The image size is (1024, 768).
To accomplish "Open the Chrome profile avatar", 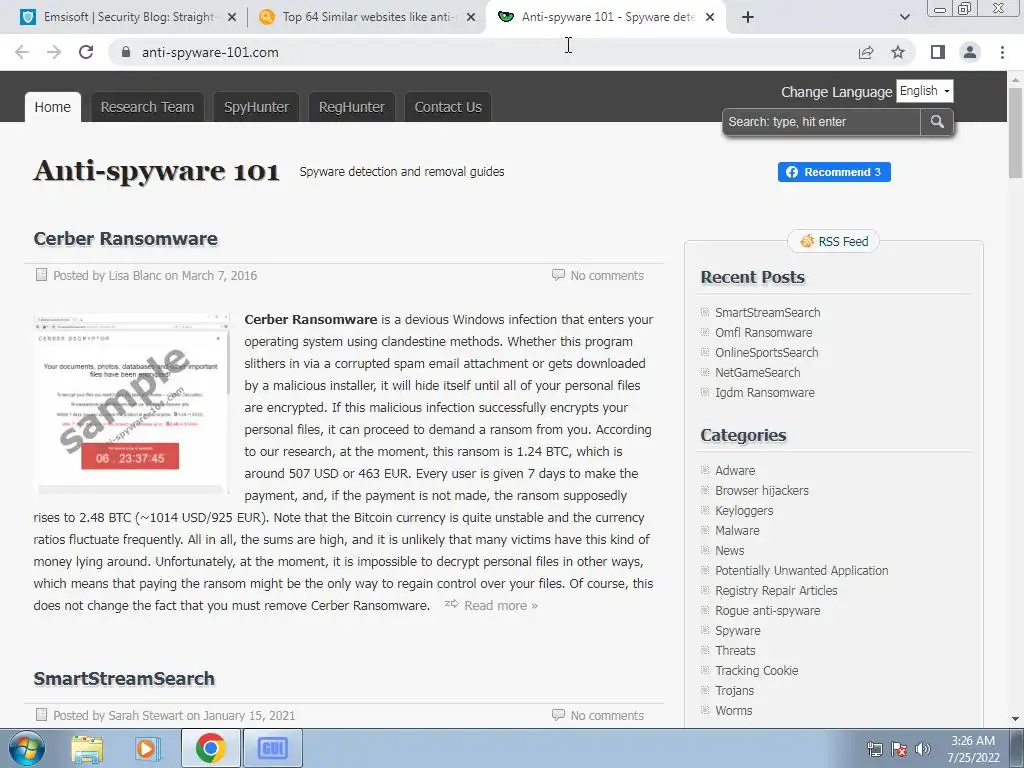I will [970, 52].
